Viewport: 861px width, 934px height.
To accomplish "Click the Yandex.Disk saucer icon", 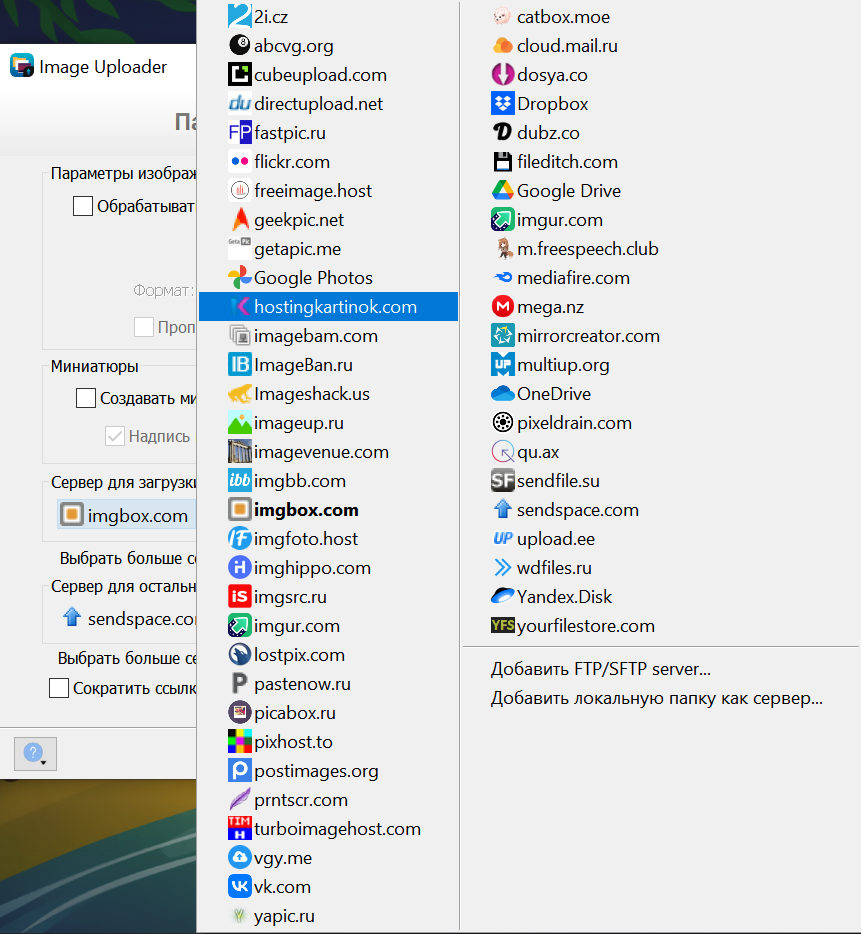I will coord(502,596).
